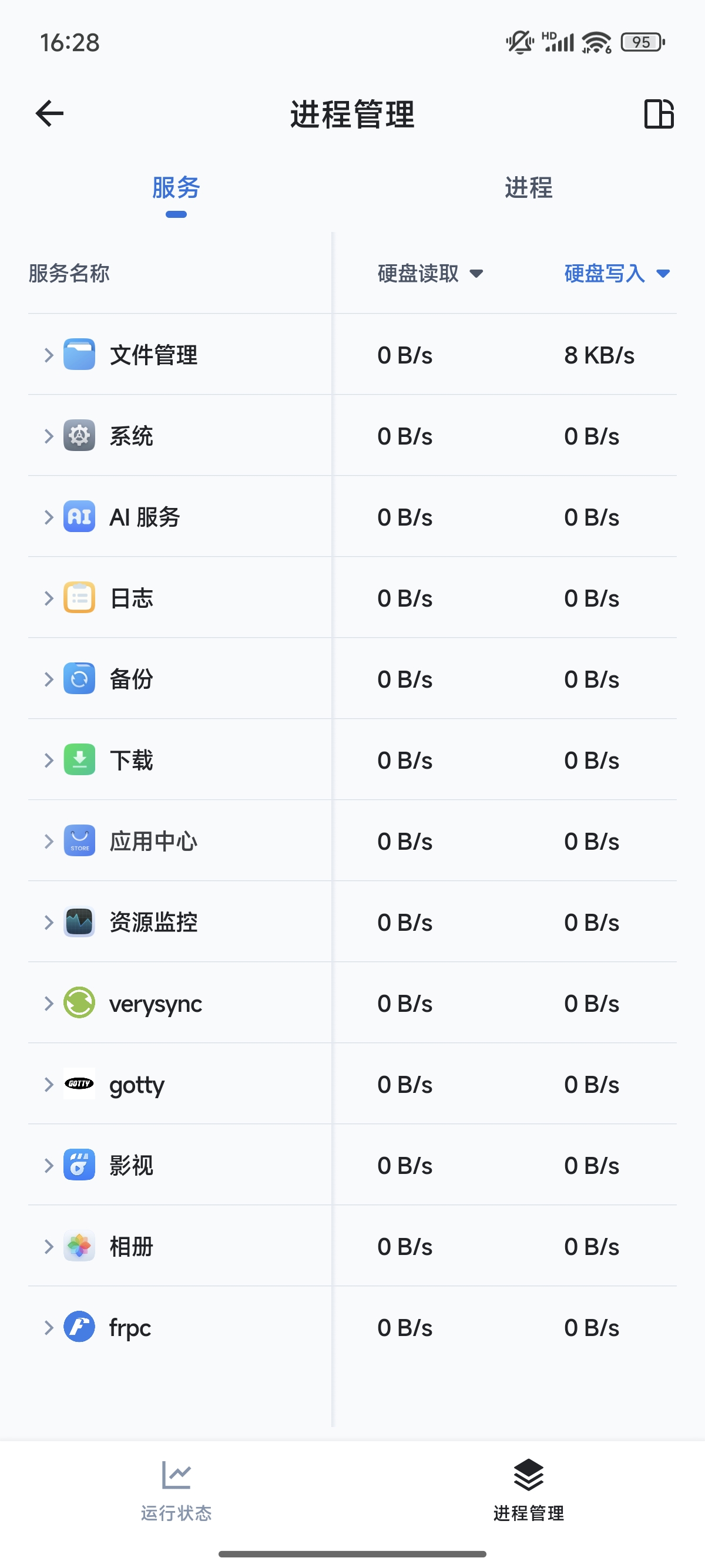Image resolution: width=705 pixels, height=1568 pixels.
Task: Tap the gotty service icon
Action: (79, 1084)
